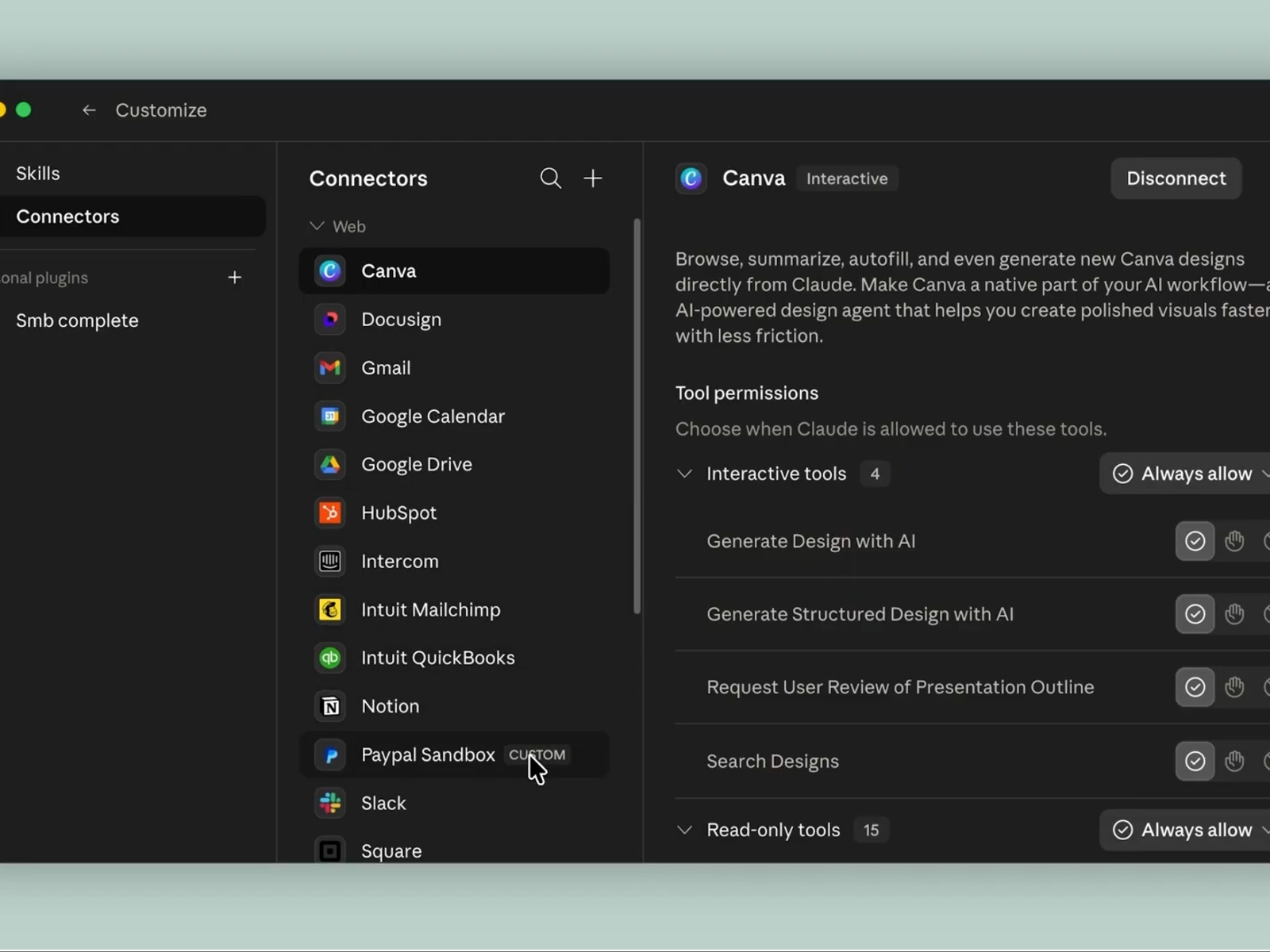Add a personal plugin with the plus icon
Screen dimensions: 1270x952
click(x=234, y=278)
